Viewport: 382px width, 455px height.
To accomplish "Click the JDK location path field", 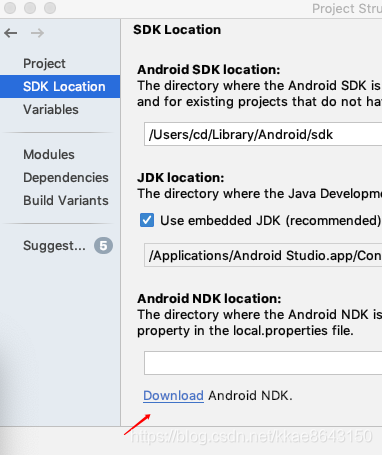I will 263,255.
